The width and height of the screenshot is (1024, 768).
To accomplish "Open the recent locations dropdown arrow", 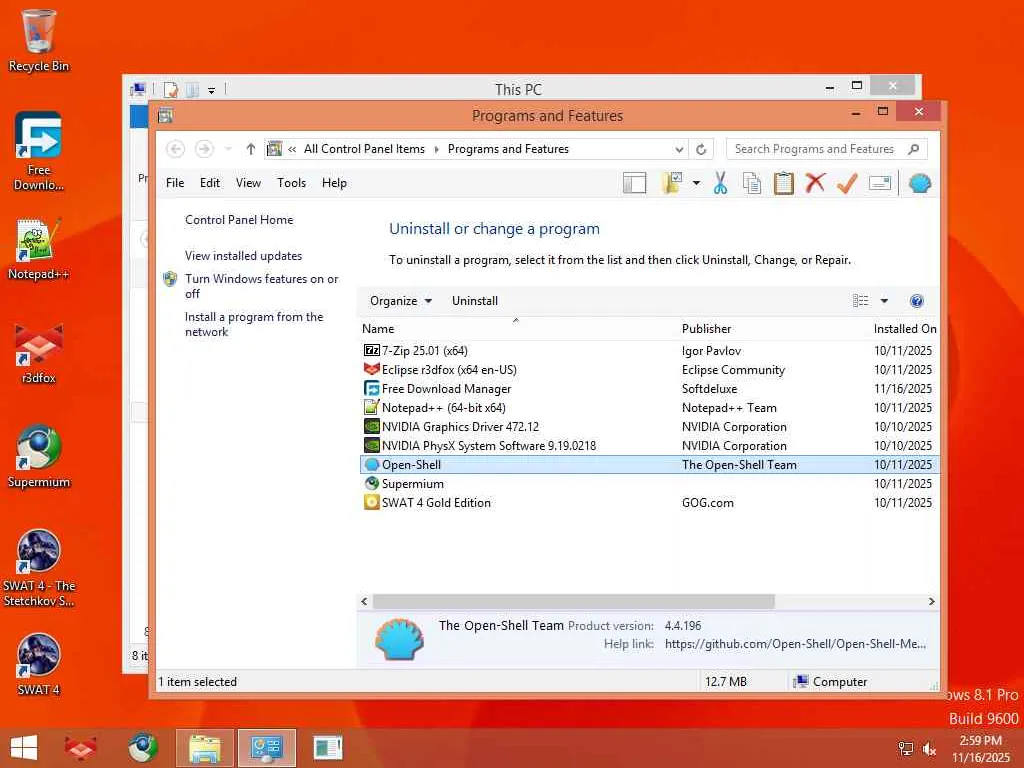I will click(x=228, y=150).
